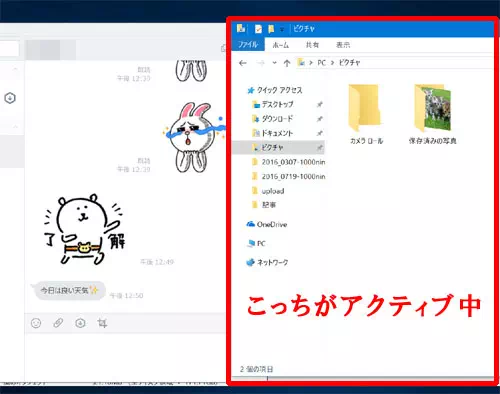Image resolution: width=500 pixels, height=394 pixels.
Task: Switch to the 表示 ribbon tab
Action: 343,45
